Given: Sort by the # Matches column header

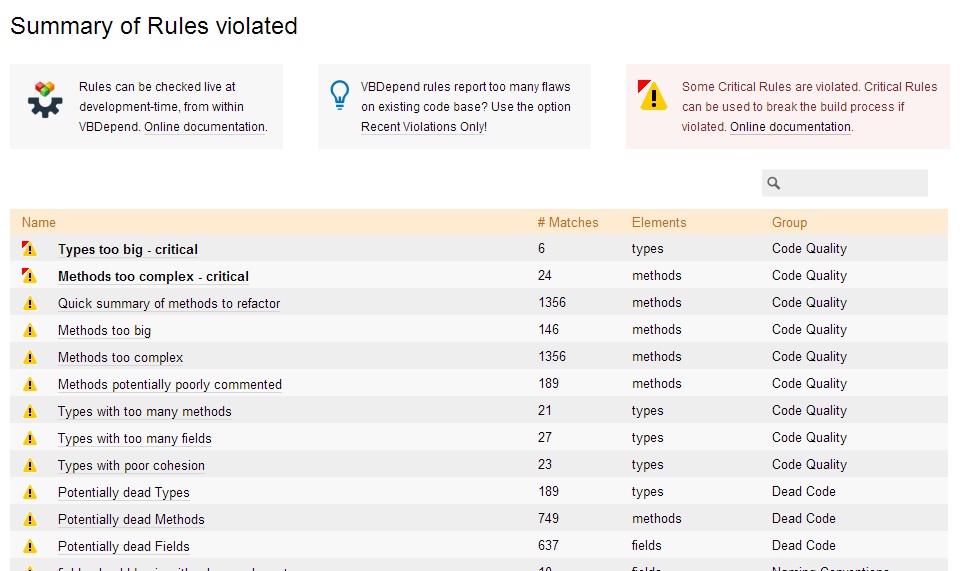Looking at the screenshot, I should click(x=567, y=222).
